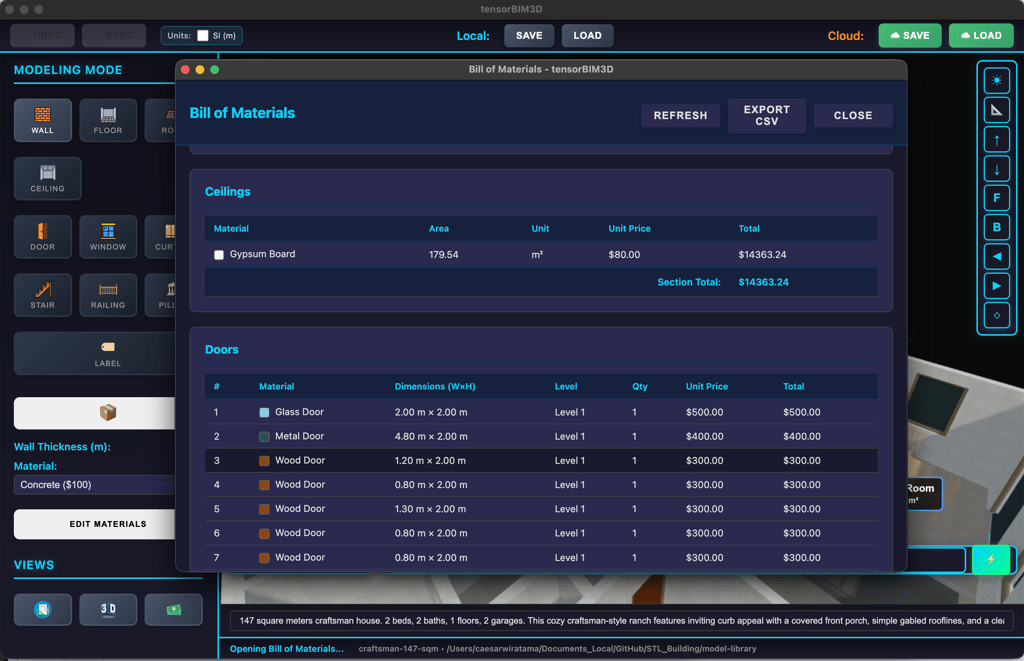Click the cloud Save button
The height and width of the screenshot is (661, 1024).
click(x=910, y=35)
